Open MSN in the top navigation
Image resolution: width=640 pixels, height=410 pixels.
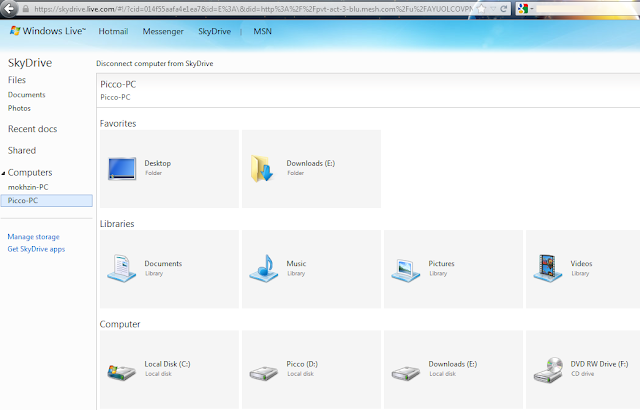click(x=262, y=31)
